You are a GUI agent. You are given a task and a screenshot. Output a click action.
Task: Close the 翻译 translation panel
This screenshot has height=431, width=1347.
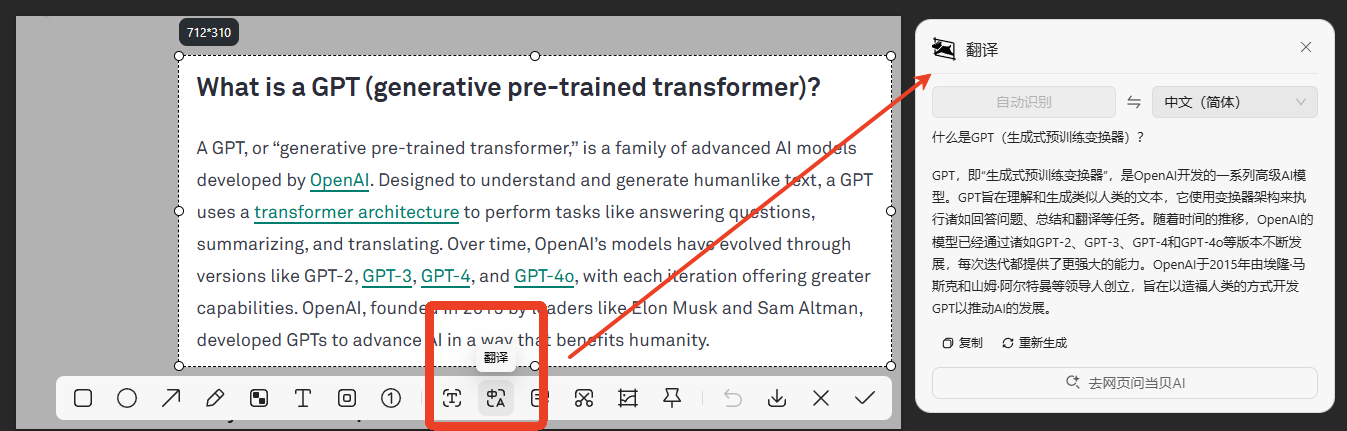[x=1306, y=47]
